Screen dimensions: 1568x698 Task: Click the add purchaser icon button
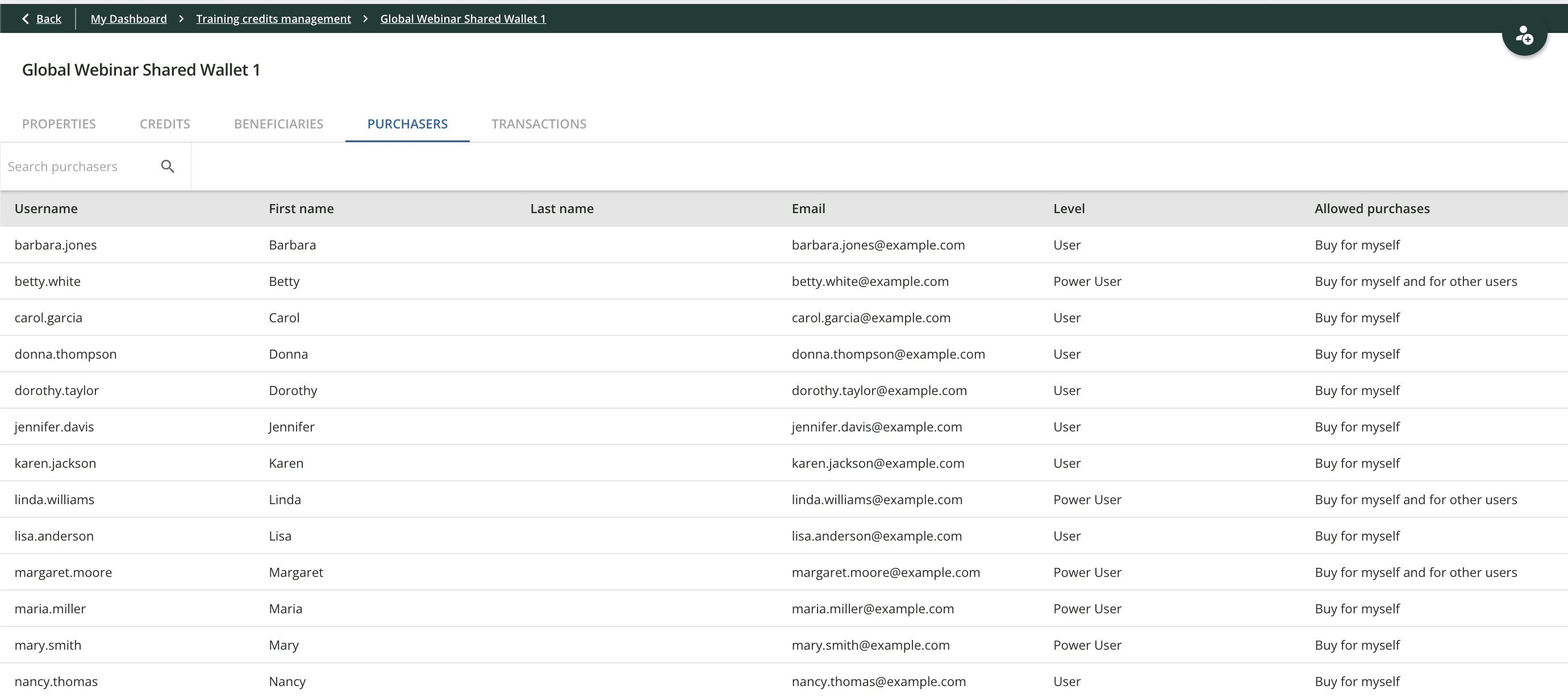(x=1524, y=35)
